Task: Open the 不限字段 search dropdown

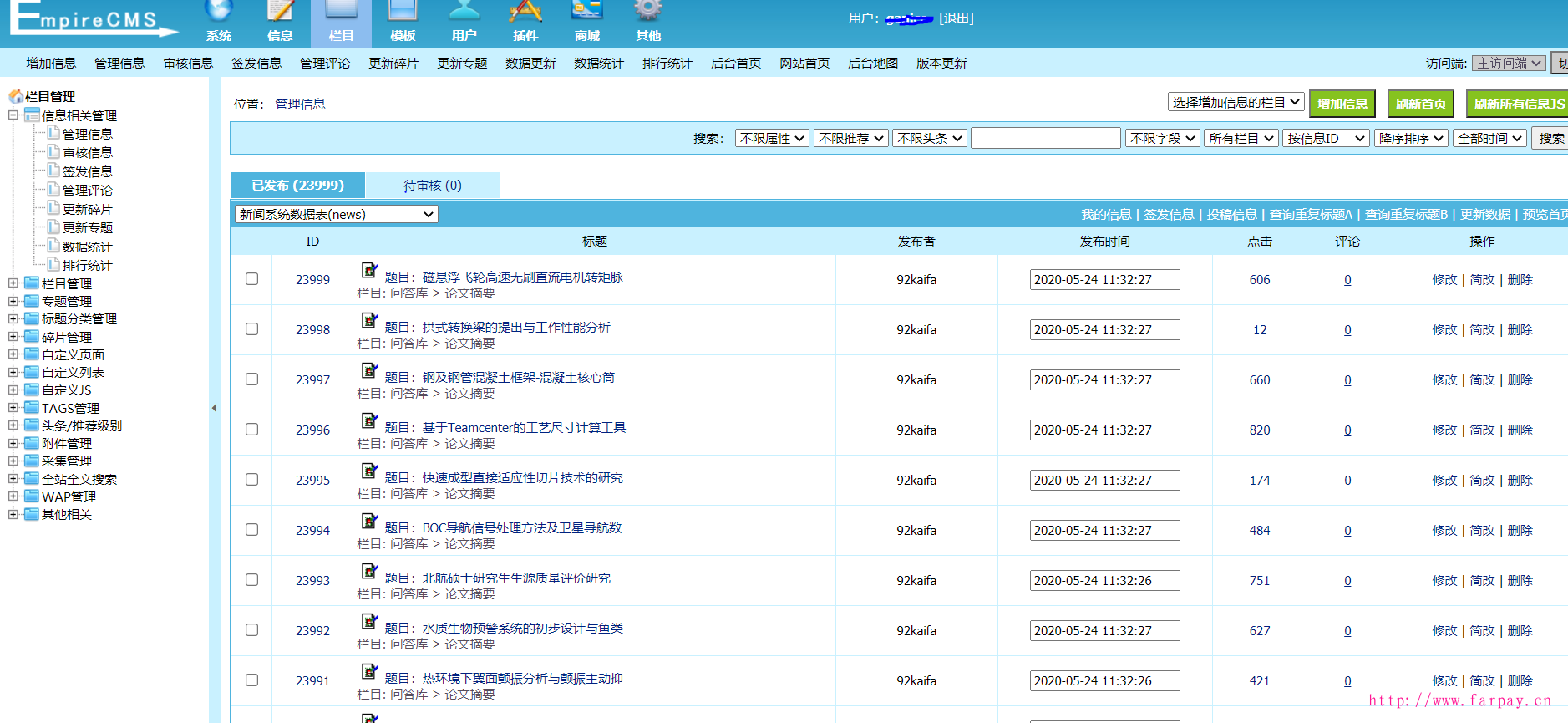Action: (1162, 138)
